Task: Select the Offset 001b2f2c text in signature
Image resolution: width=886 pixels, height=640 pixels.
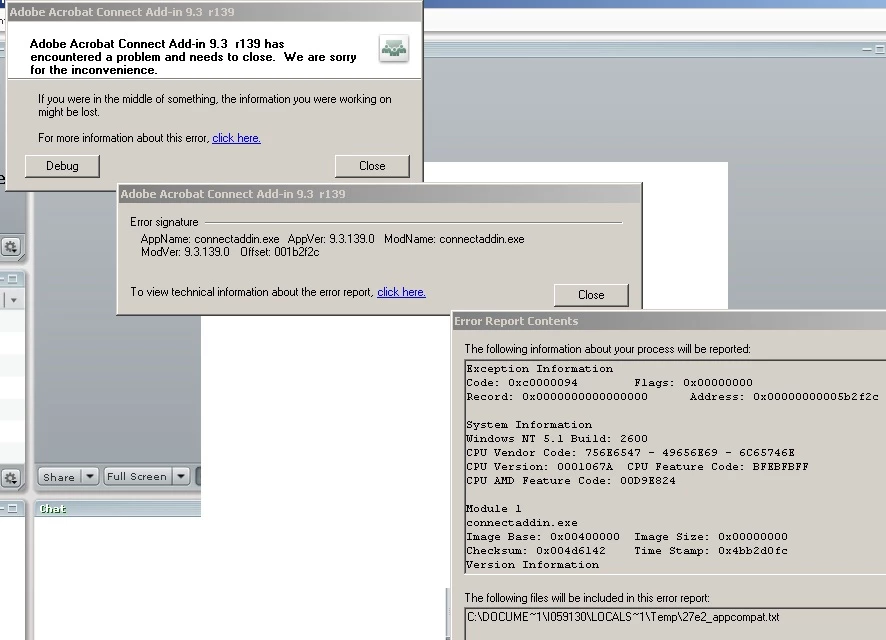Action: coord(280,252)
